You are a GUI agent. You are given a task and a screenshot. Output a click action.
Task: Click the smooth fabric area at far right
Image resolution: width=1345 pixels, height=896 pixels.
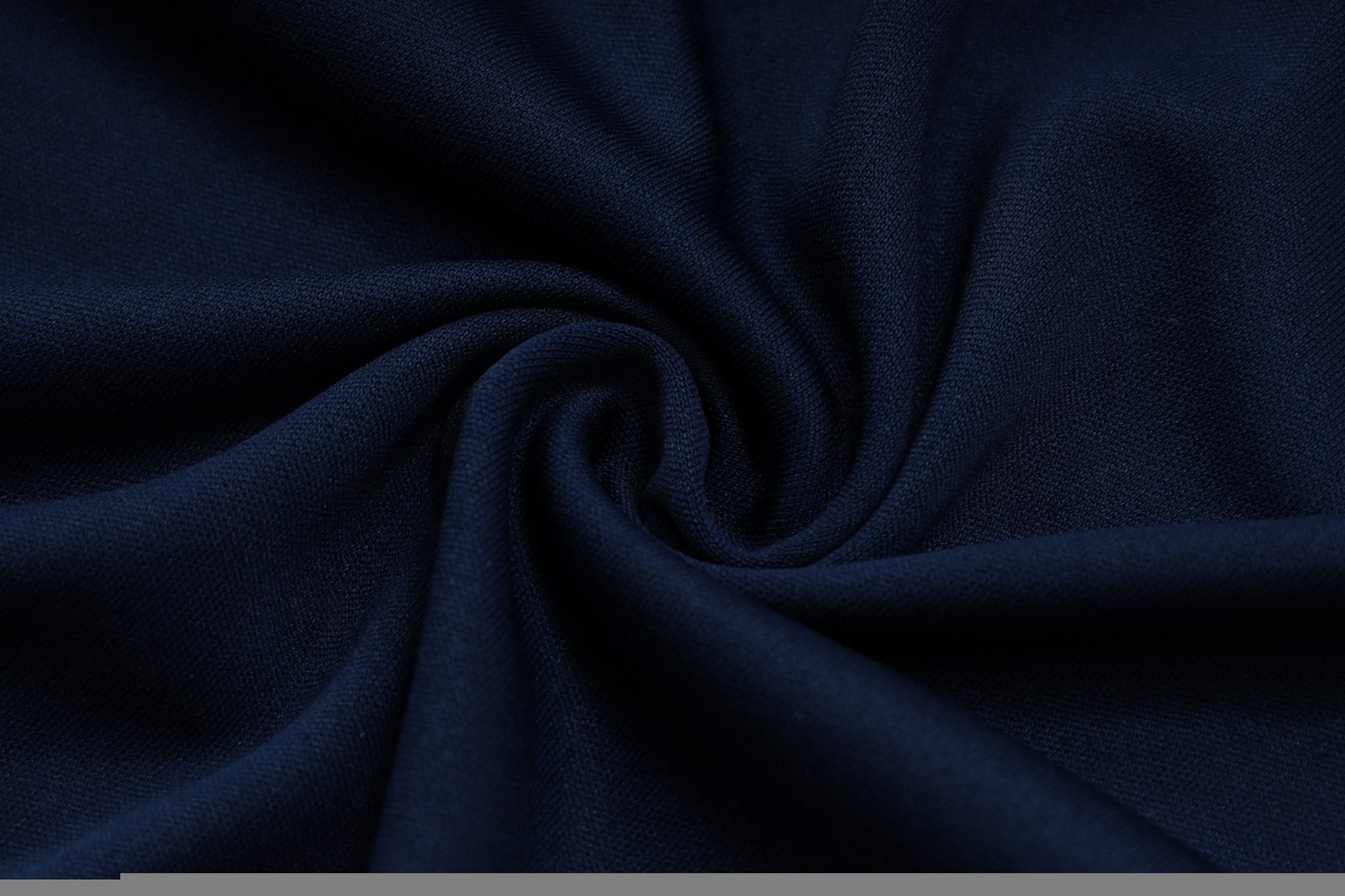click(x=1261, y=420)
